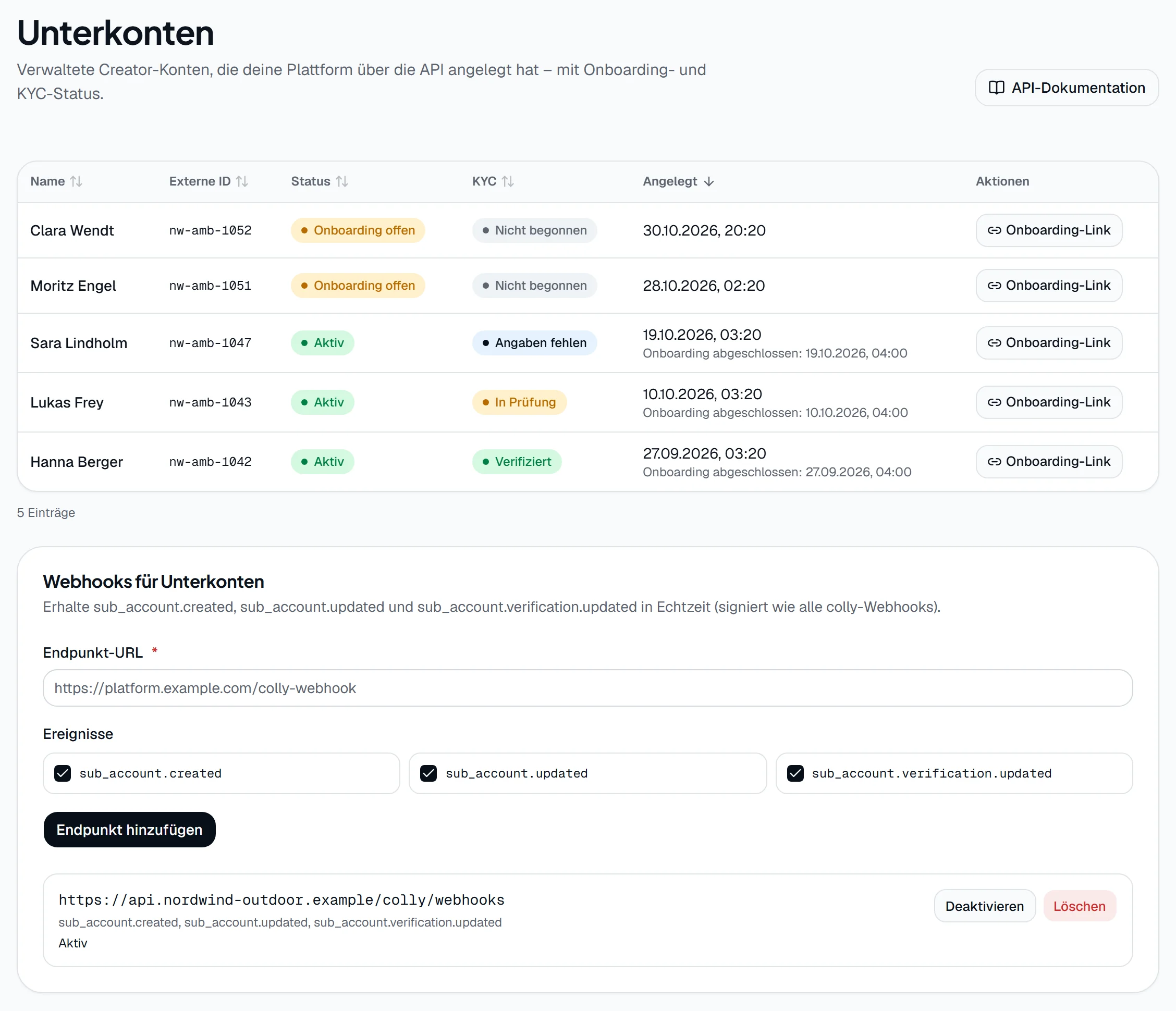This screenshot has width=1176, height=1011.
Task: Click the In Prüfung KYC badge
Action: [x=519, y=402]
